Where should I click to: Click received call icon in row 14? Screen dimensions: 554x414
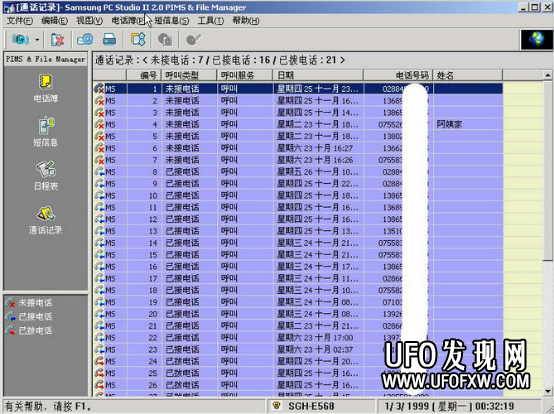(99, 243)
